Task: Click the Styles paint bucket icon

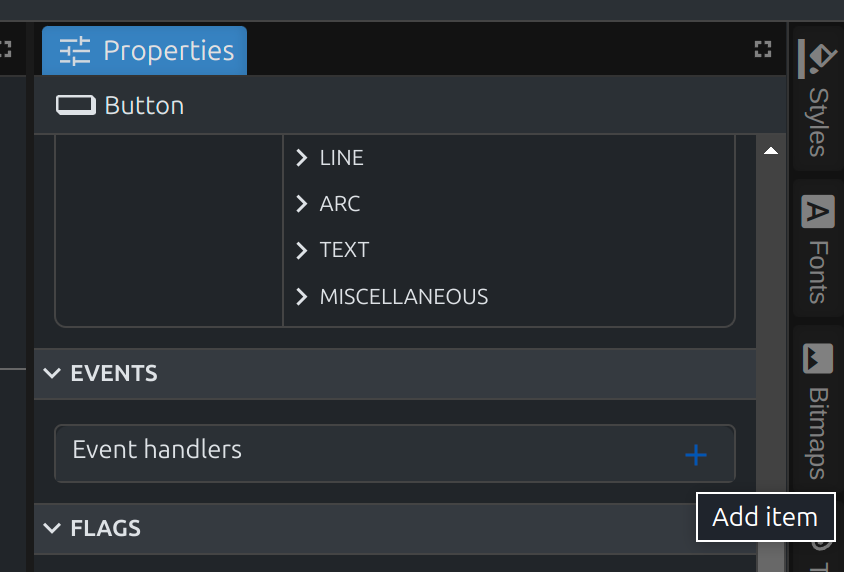Action: tap(820, 59)
